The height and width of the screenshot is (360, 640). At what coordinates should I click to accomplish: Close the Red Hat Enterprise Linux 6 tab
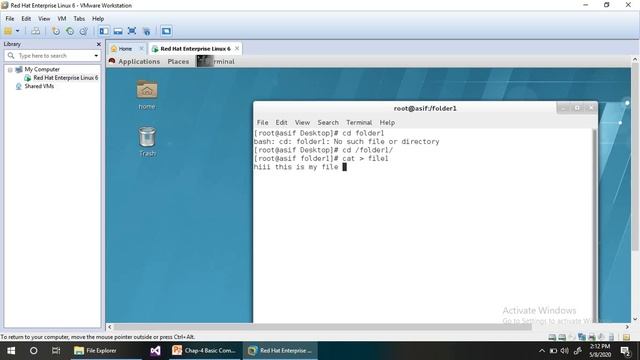237,49
